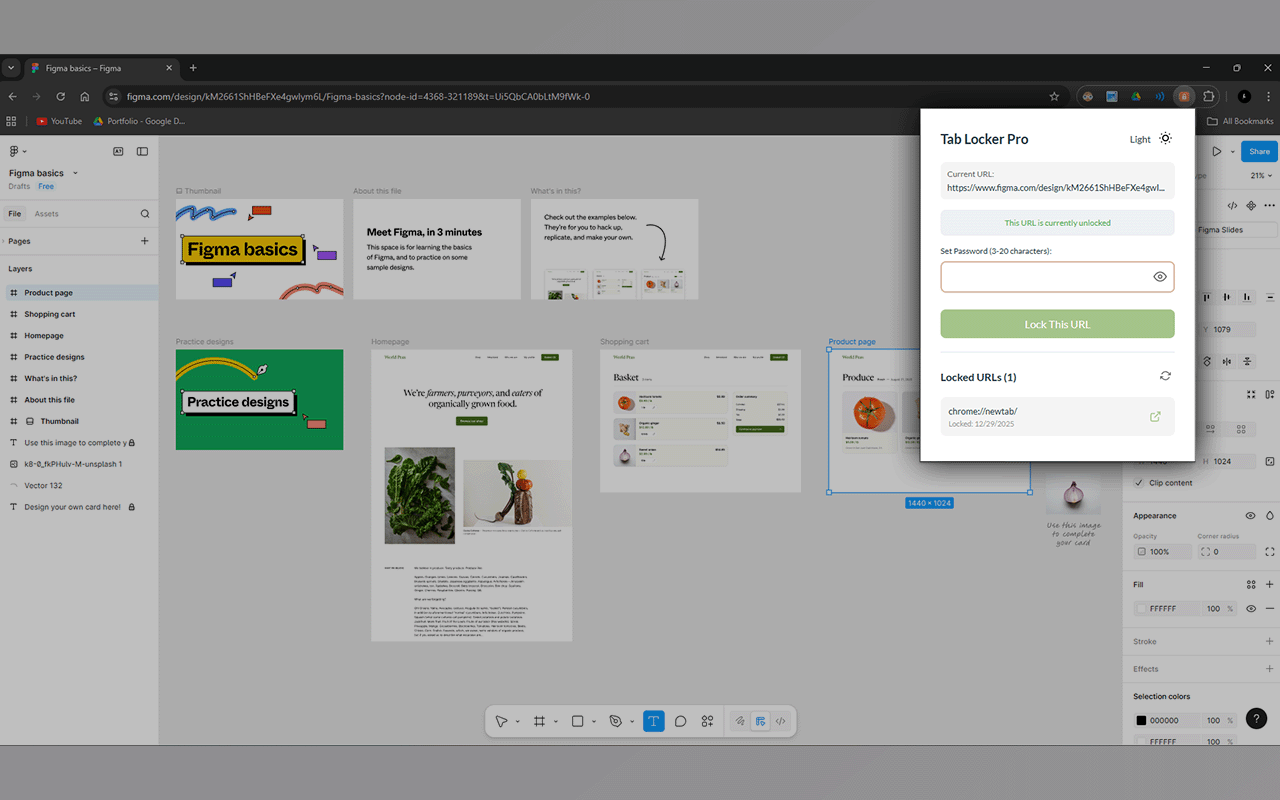Open the Chrome extensions puzzle menu

(1208, 97)
